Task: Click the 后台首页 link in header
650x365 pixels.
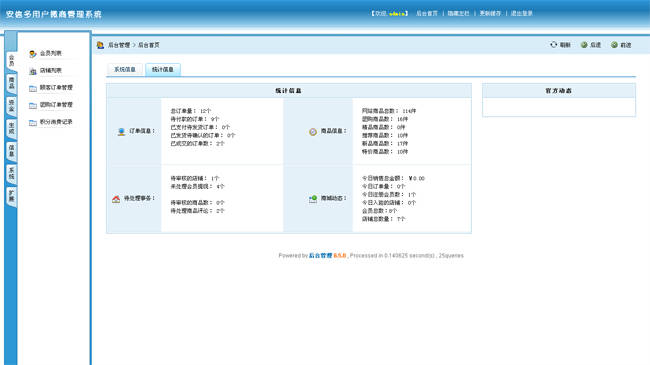Action: click(427, 13)
